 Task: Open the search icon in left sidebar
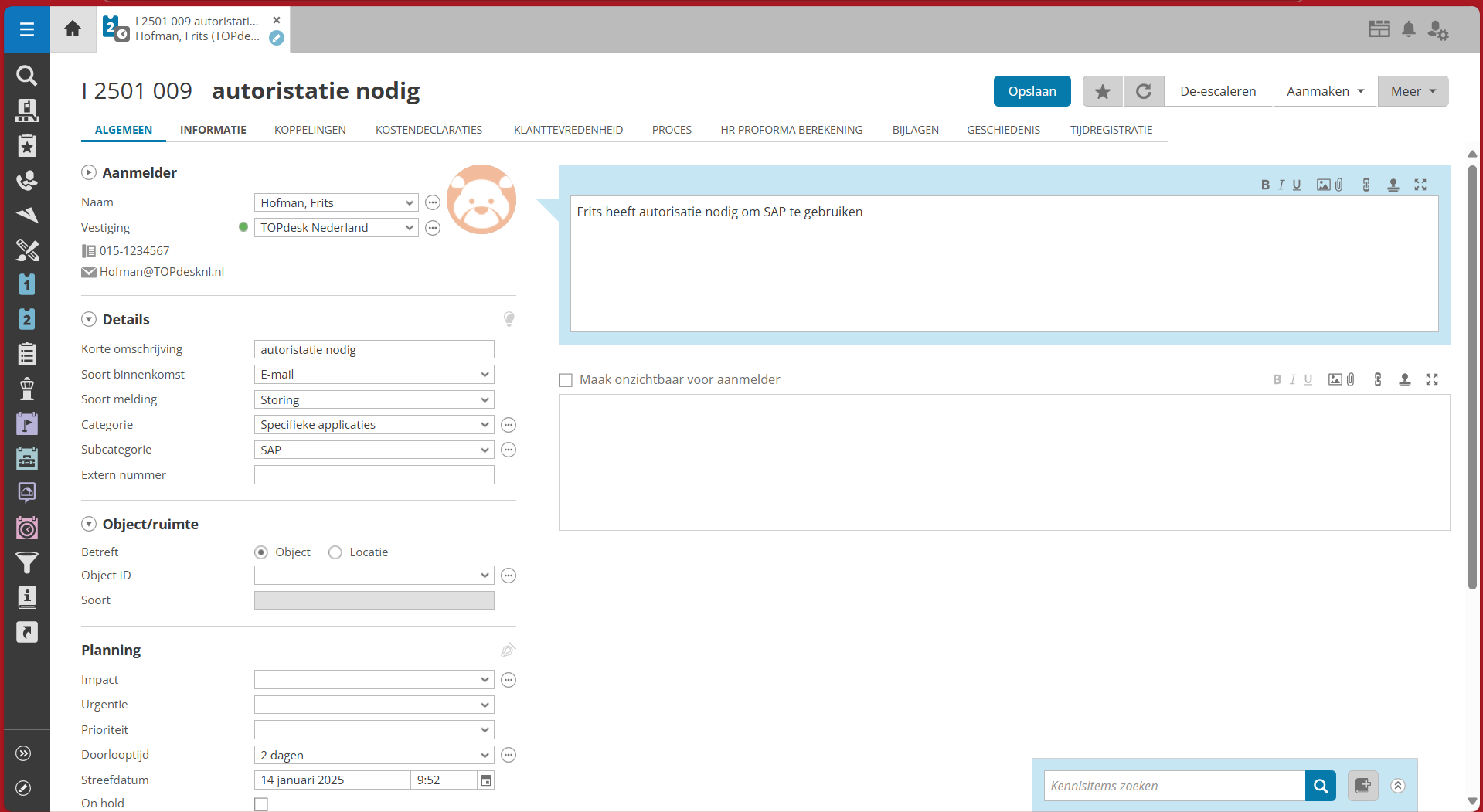click(26, 76)
